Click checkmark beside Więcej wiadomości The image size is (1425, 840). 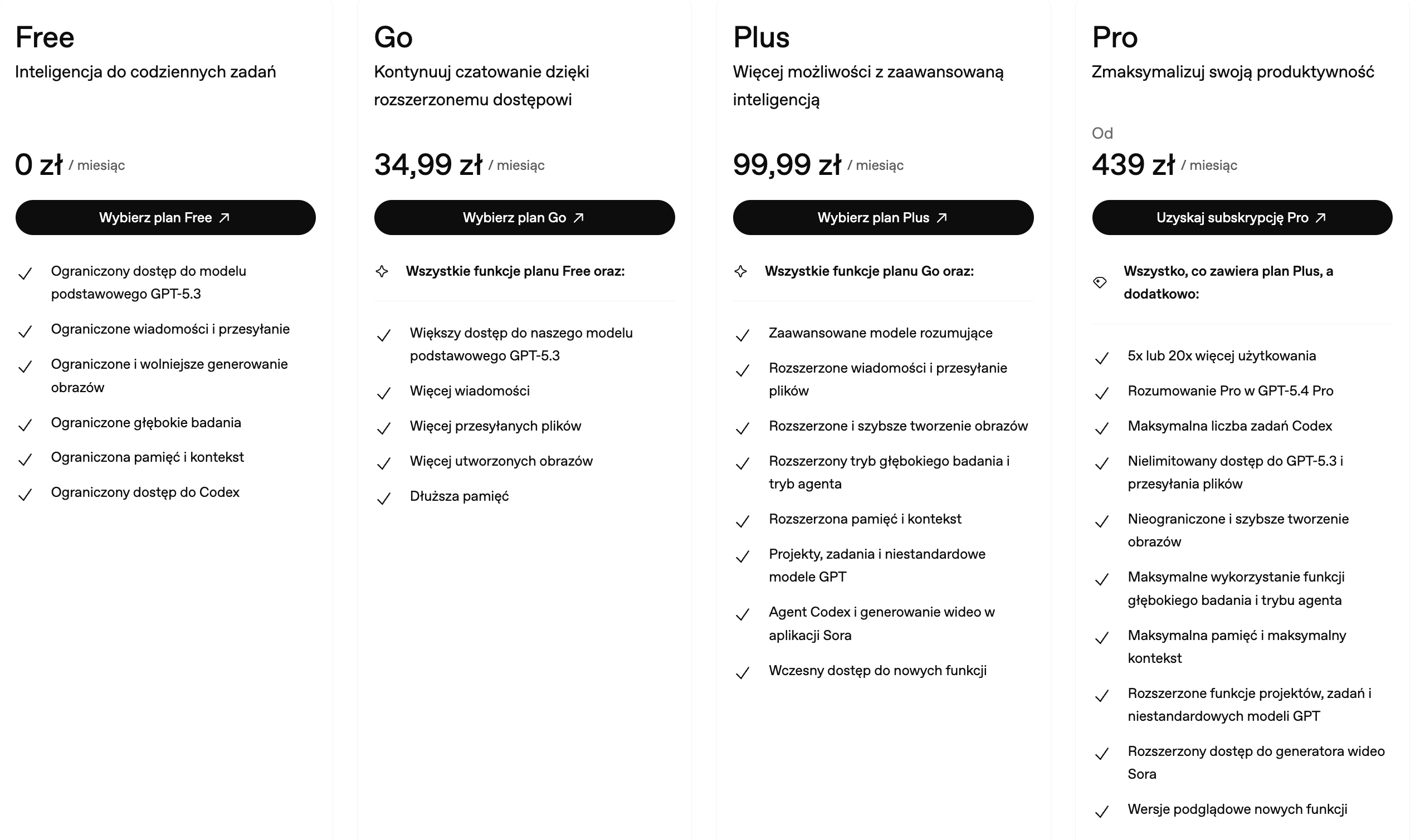384,393
